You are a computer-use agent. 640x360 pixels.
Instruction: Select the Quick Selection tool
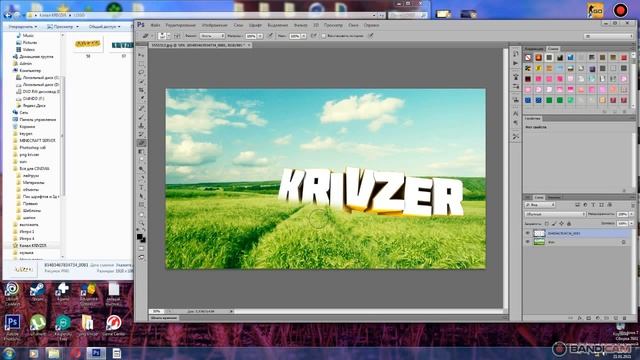point(141,81)
